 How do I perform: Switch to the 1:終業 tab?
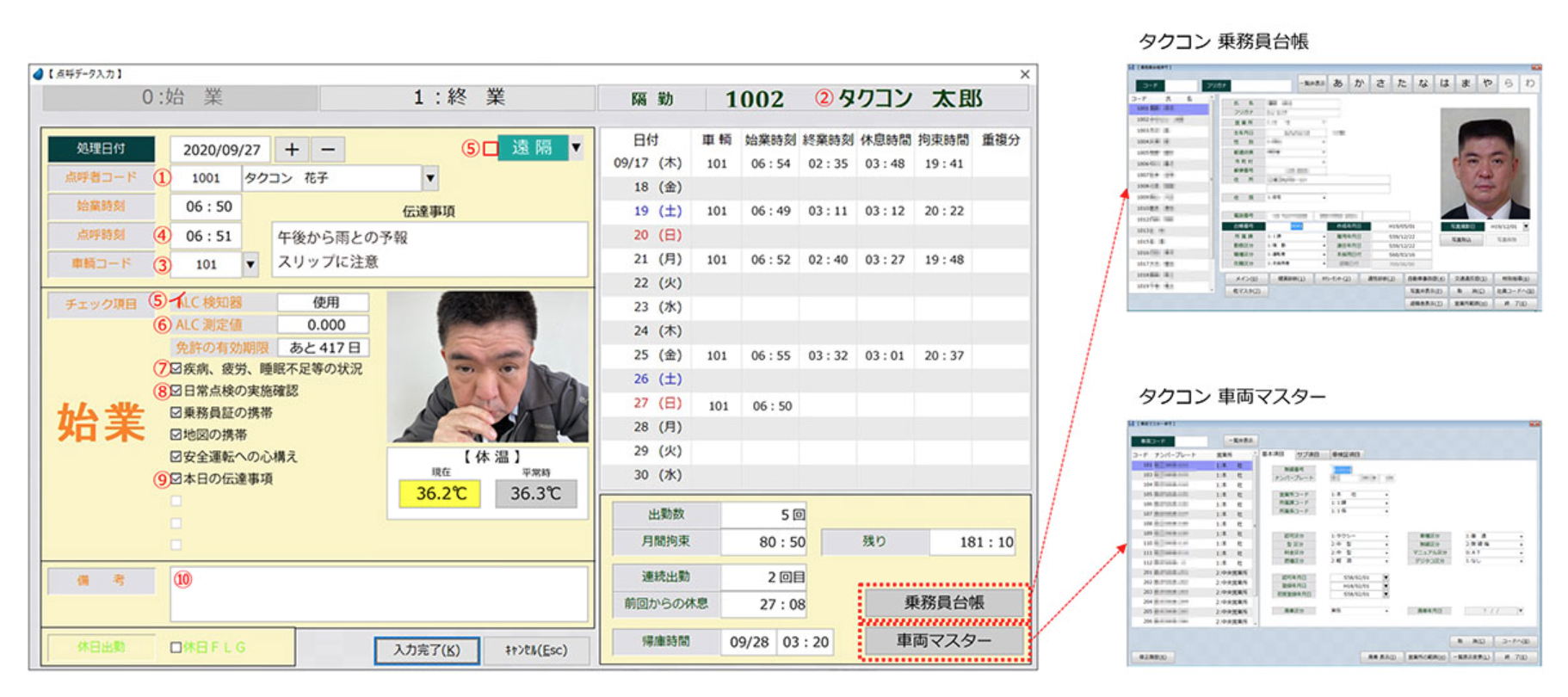coord(458,97)
